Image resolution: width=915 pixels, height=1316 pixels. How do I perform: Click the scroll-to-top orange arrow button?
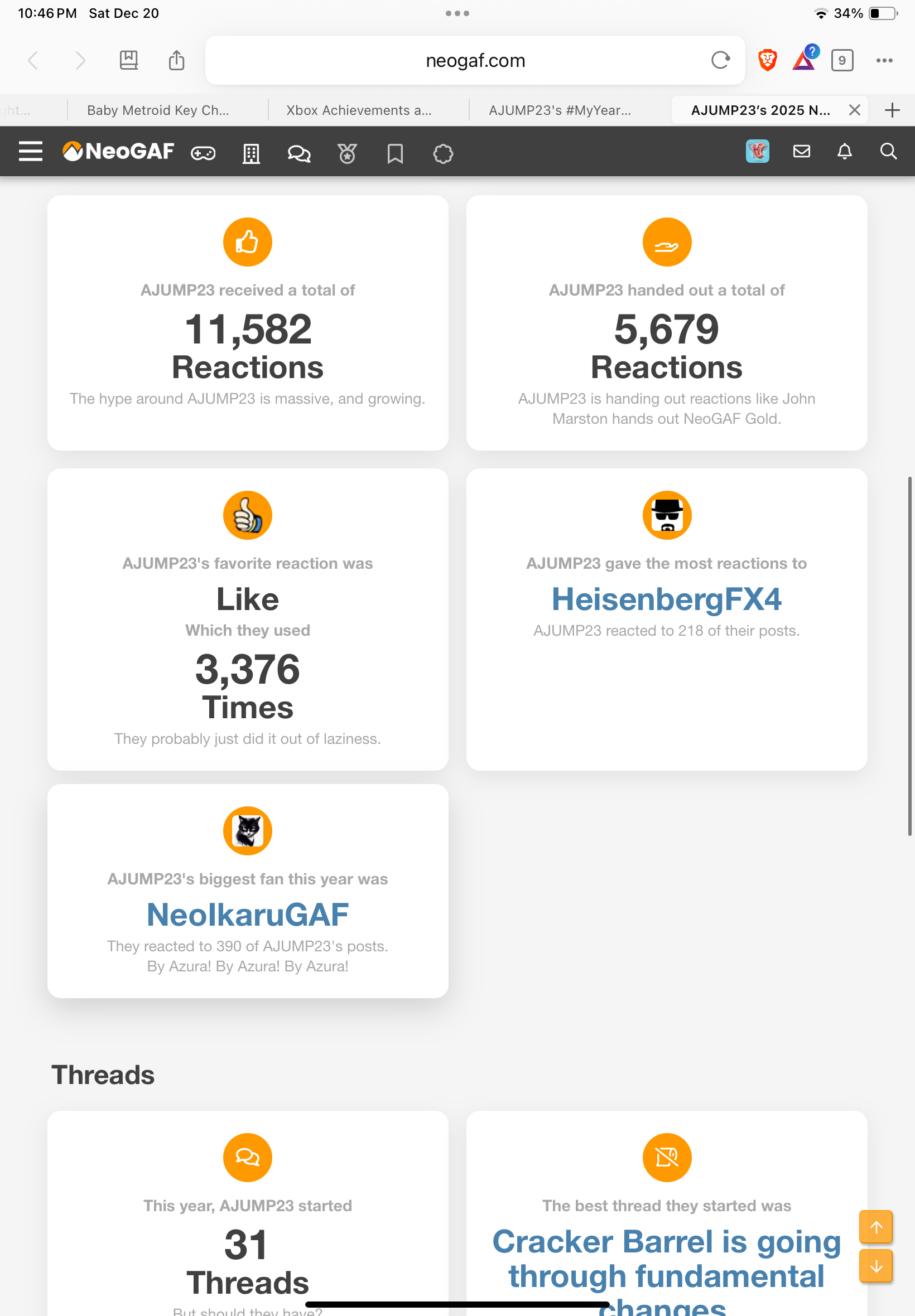pos(875,1227)
